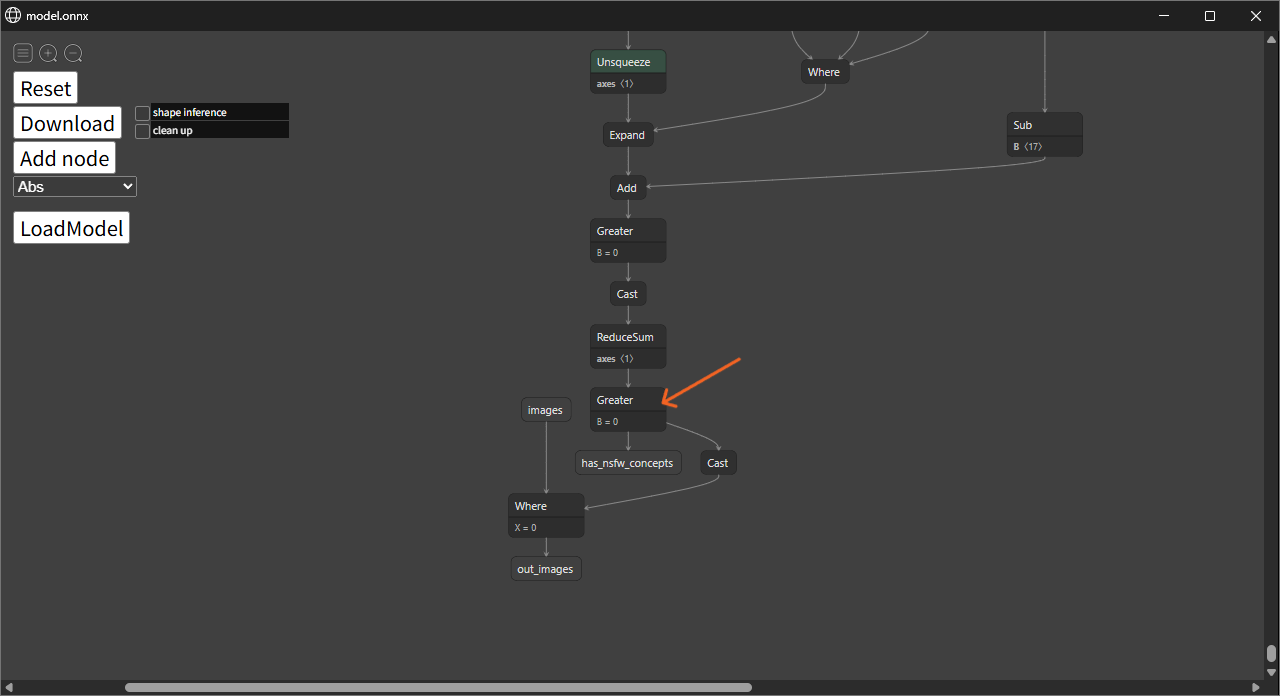Enable the shape inference checkbox

[142, 113]
